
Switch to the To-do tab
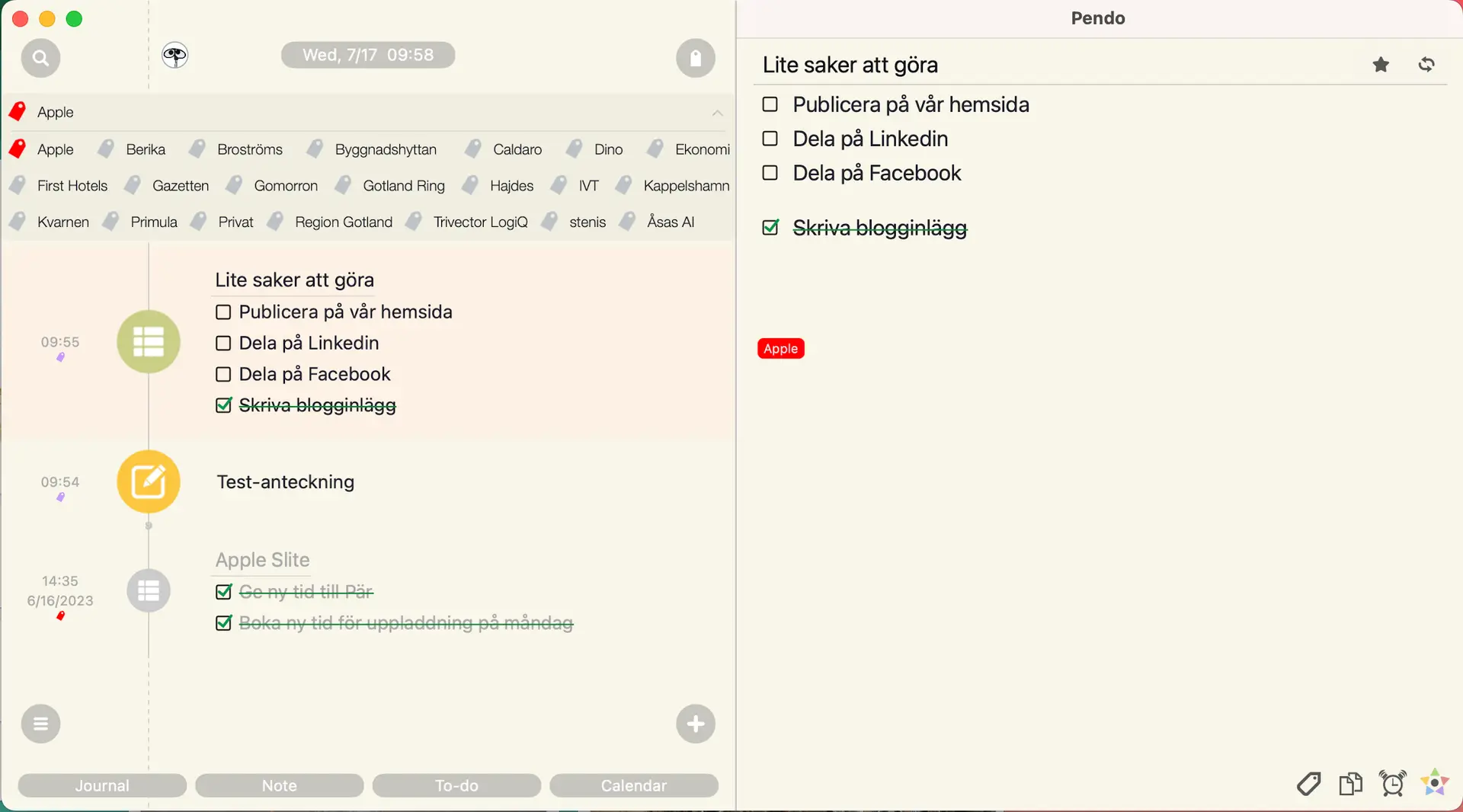456,785
